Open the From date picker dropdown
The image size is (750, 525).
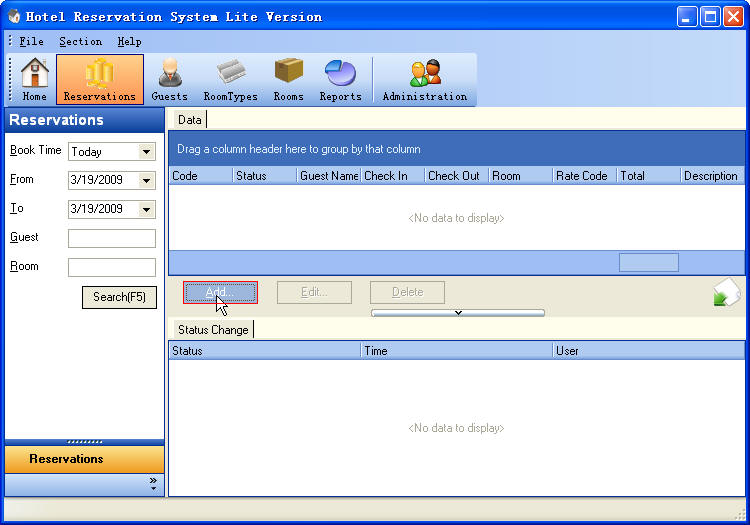[147, 181]
